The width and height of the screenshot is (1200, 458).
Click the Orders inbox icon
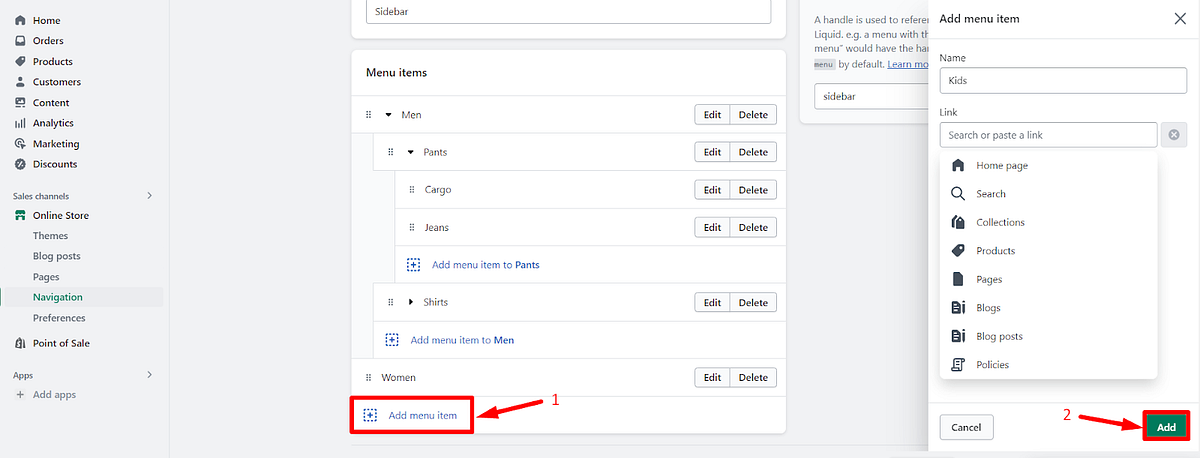(x=20, y=41)
